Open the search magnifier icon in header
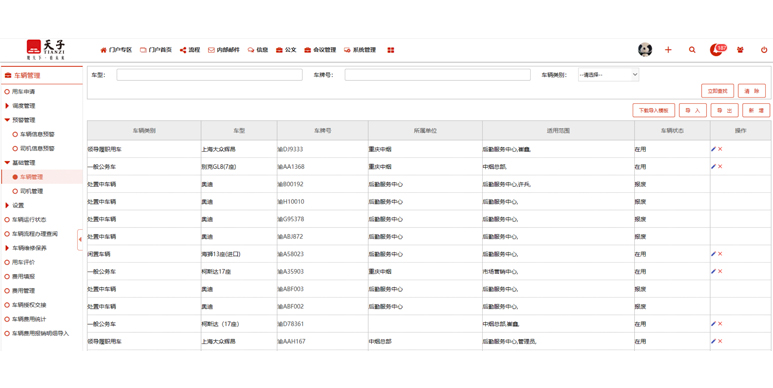This screenshot has height=388, width=773. coord(692,50)
